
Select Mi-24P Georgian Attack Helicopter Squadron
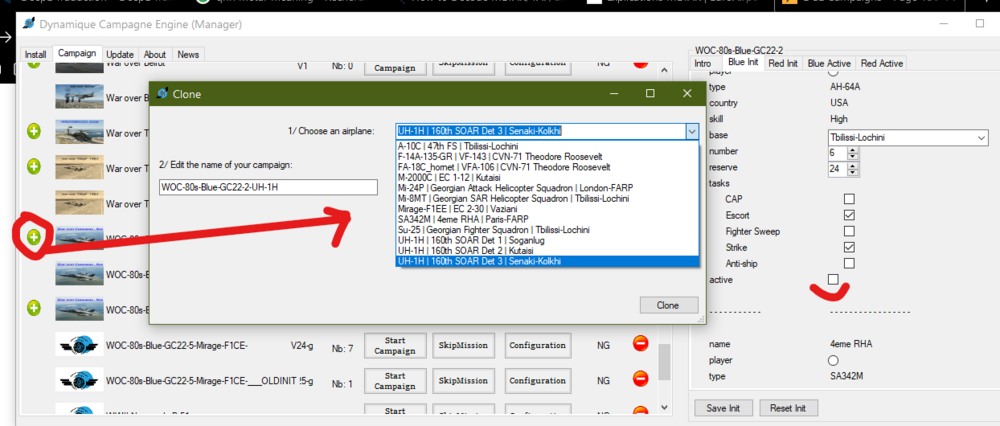click(x=548, y=188)
